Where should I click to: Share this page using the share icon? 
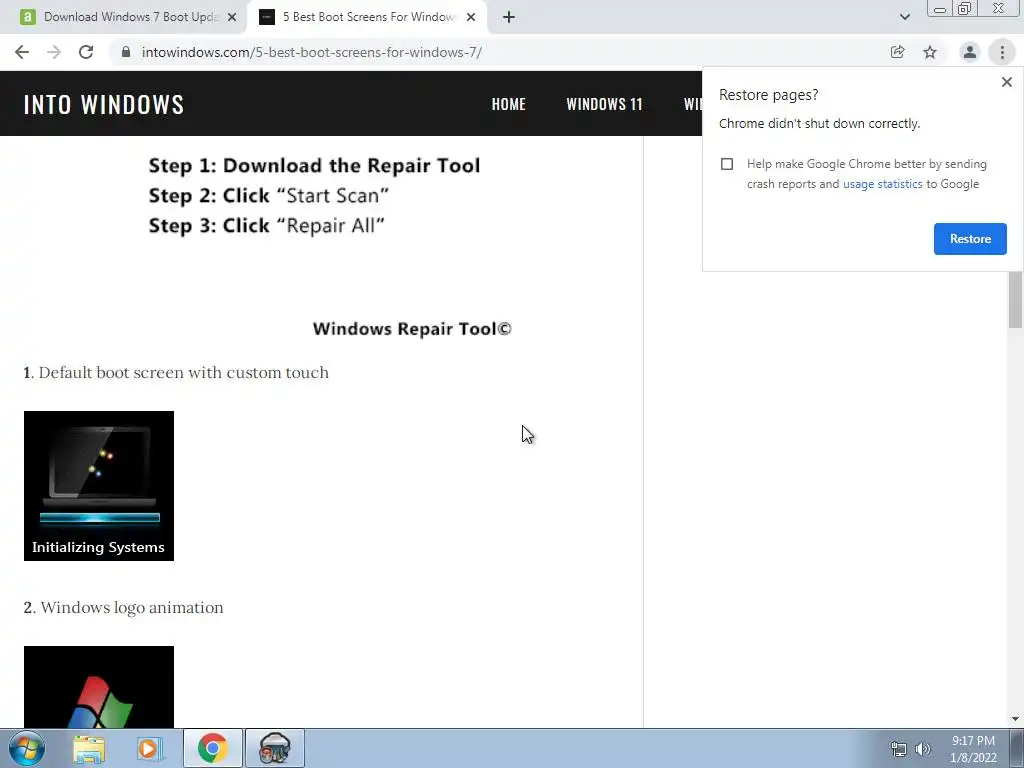click(x=897, y=52)
